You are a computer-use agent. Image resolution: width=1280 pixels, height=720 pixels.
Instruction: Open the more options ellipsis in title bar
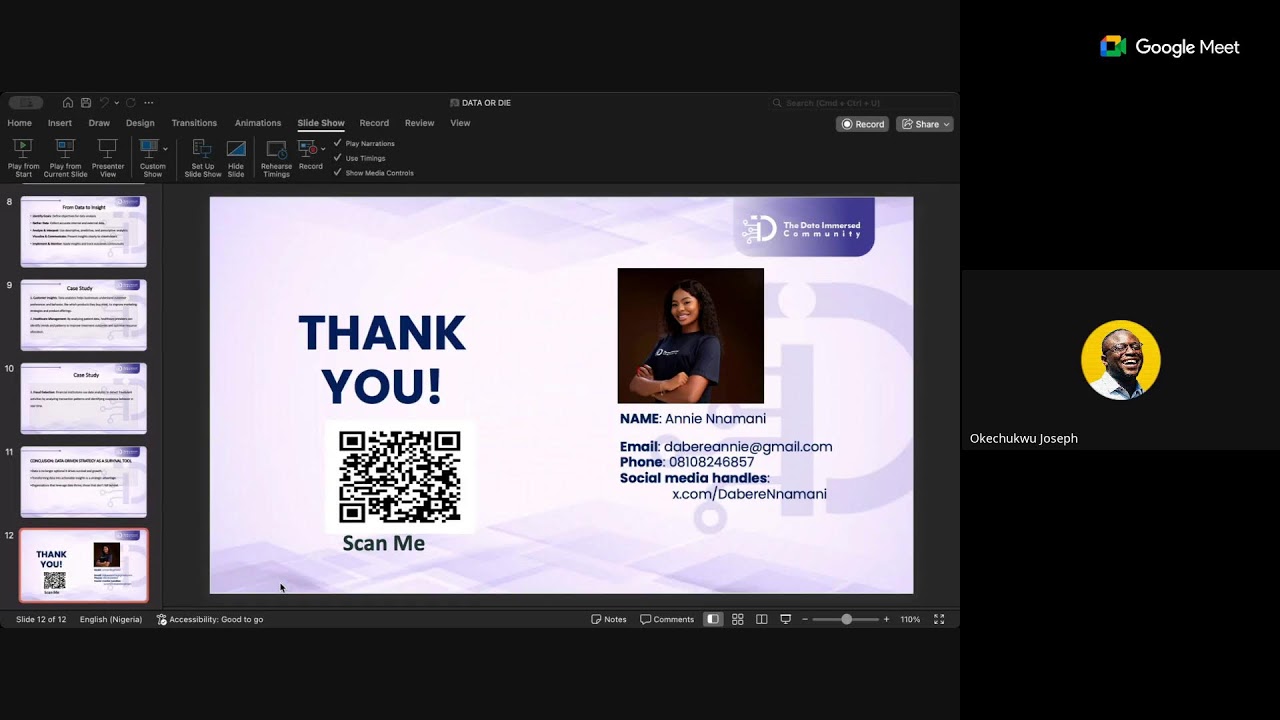click(x=149, y=103)
